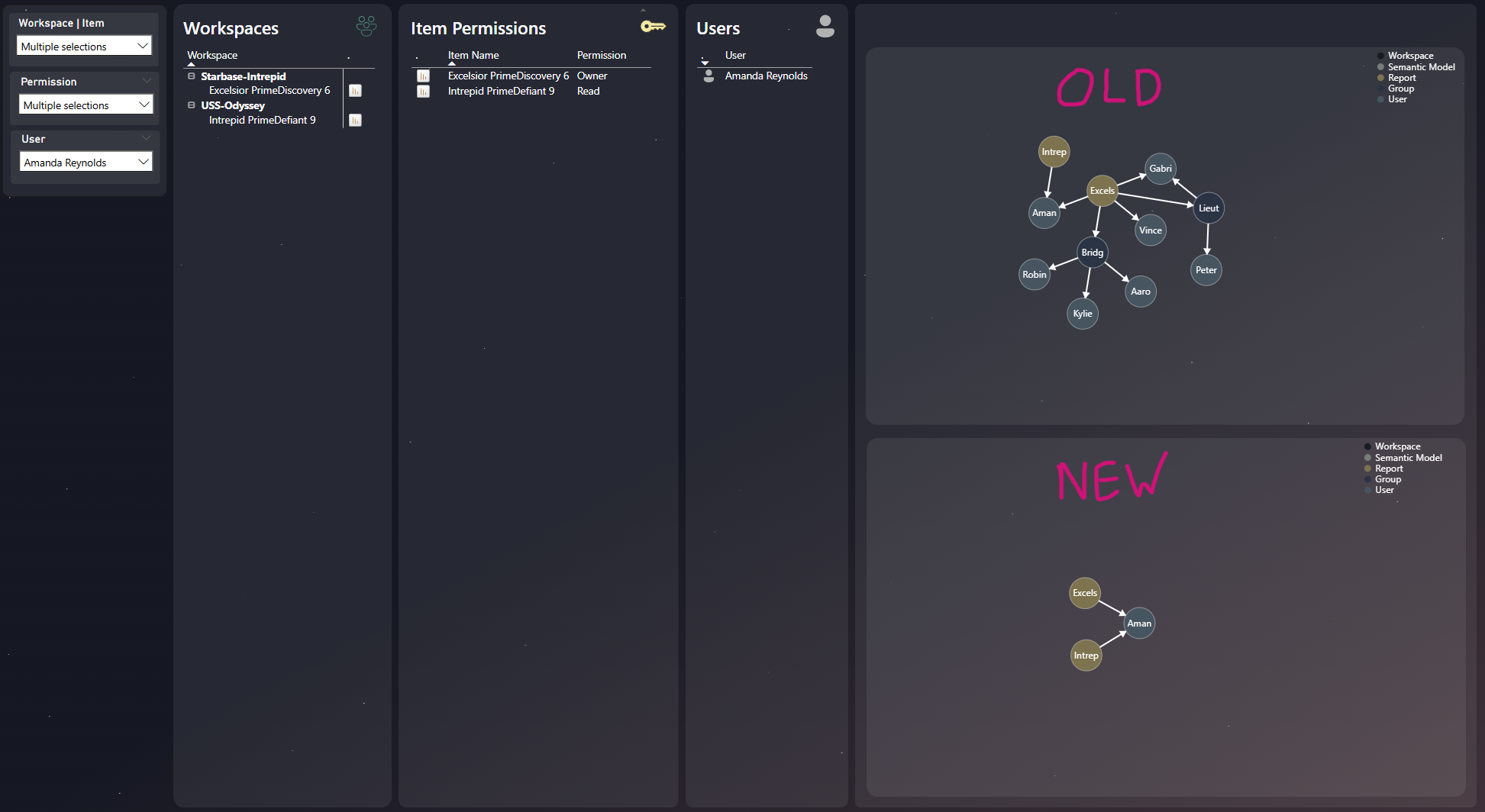Sort by the Item Name column header
Screen dimensions: 1485x812
473,56
